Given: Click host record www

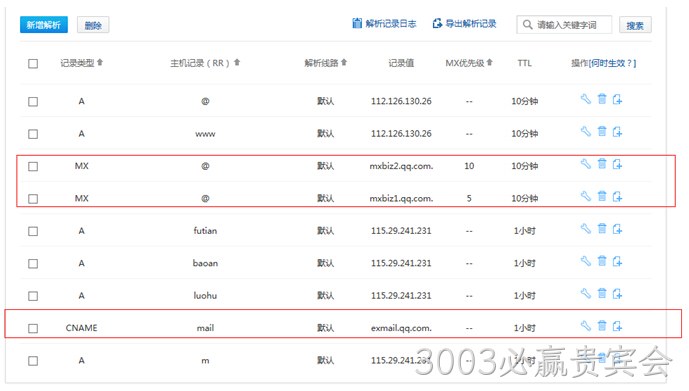Looking at the screenshot, I should 205,134.
